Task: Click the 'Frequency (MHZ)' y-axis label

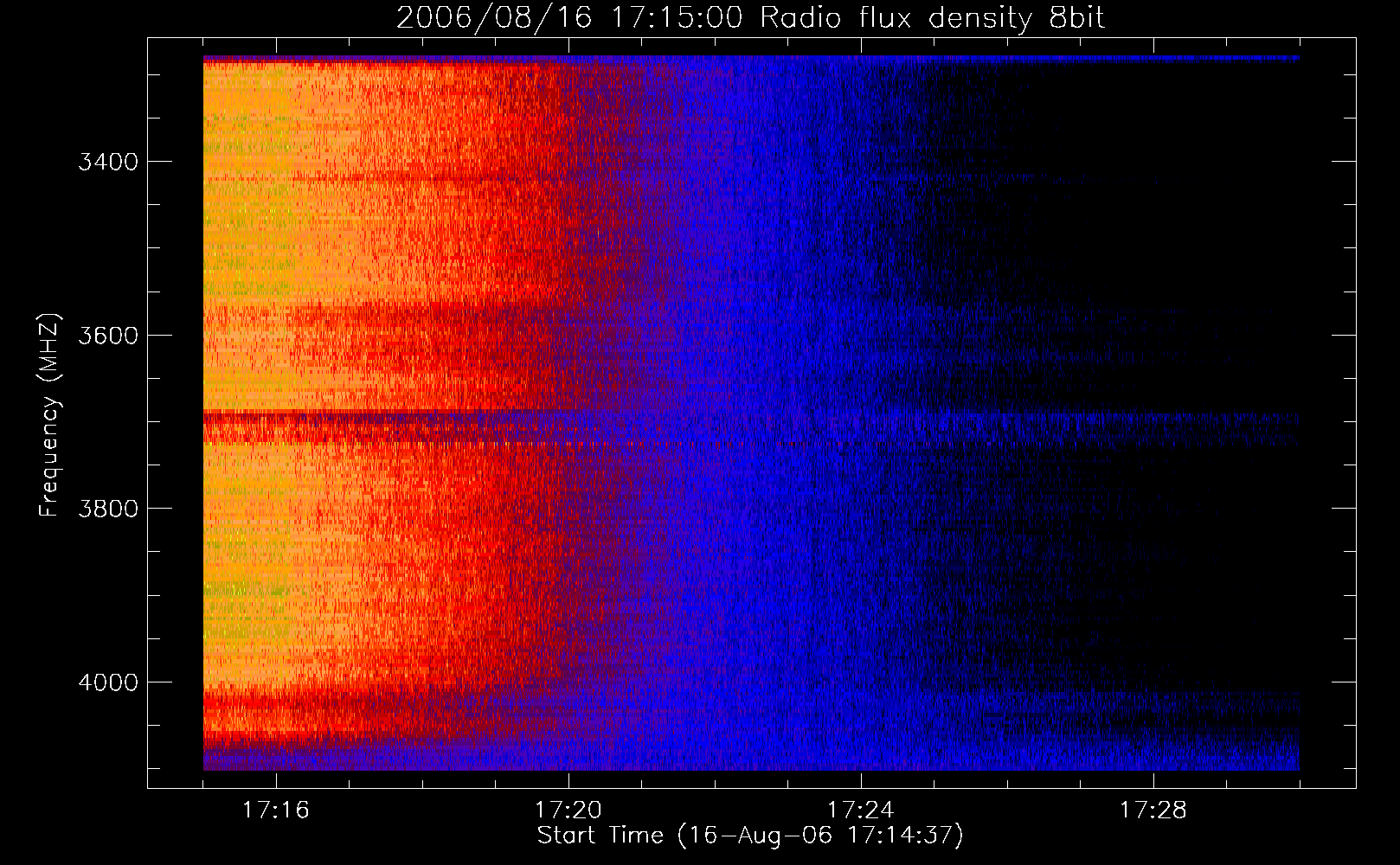Action: tap(49, 415)
